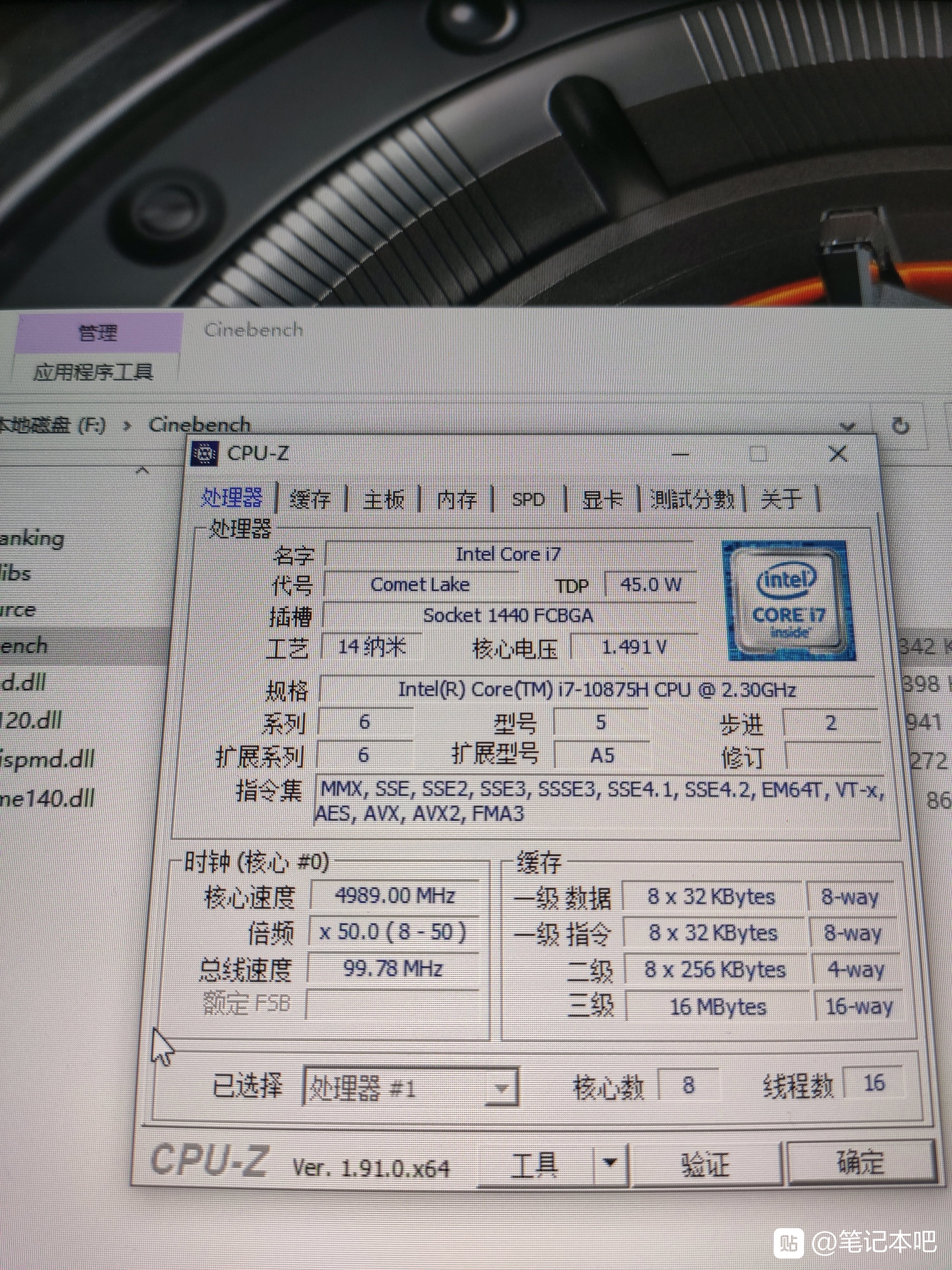Click the 99.78 MHz bus speed value

[x=393, y=969]
